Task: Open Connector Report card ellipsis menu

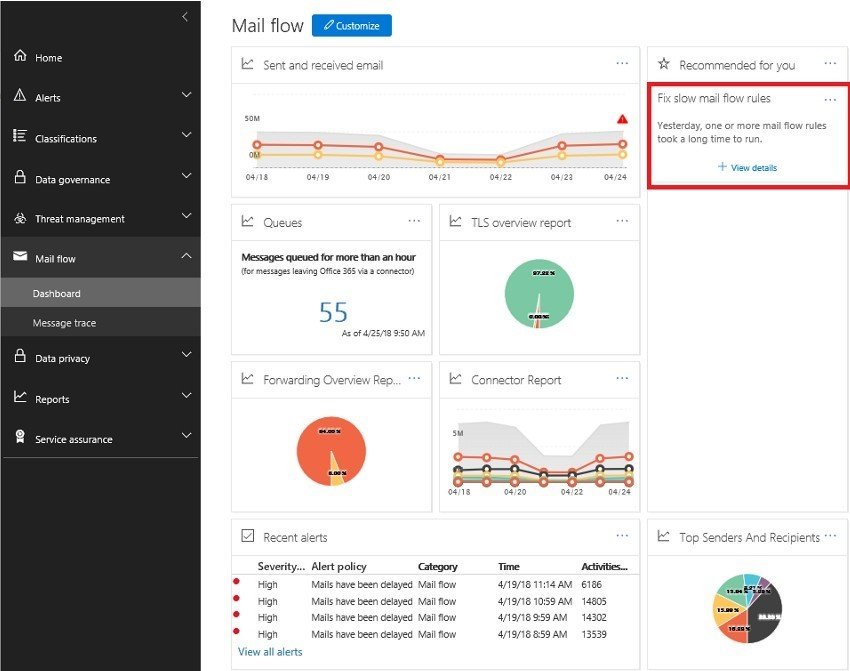Action: pyautogui.click(x=622, y=378)
